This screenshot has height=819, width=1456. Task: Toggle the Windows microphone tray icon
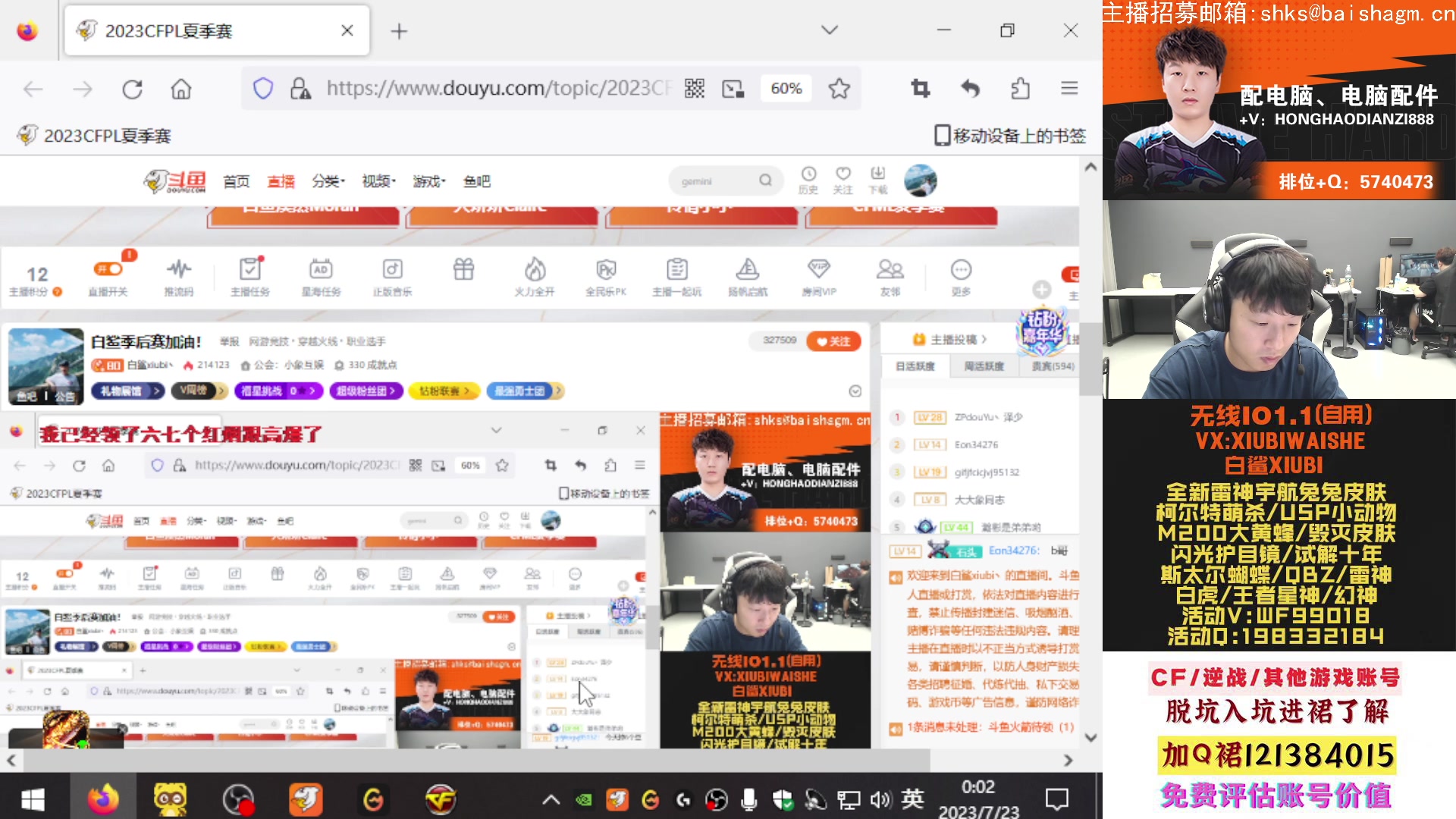click(749, 799)
